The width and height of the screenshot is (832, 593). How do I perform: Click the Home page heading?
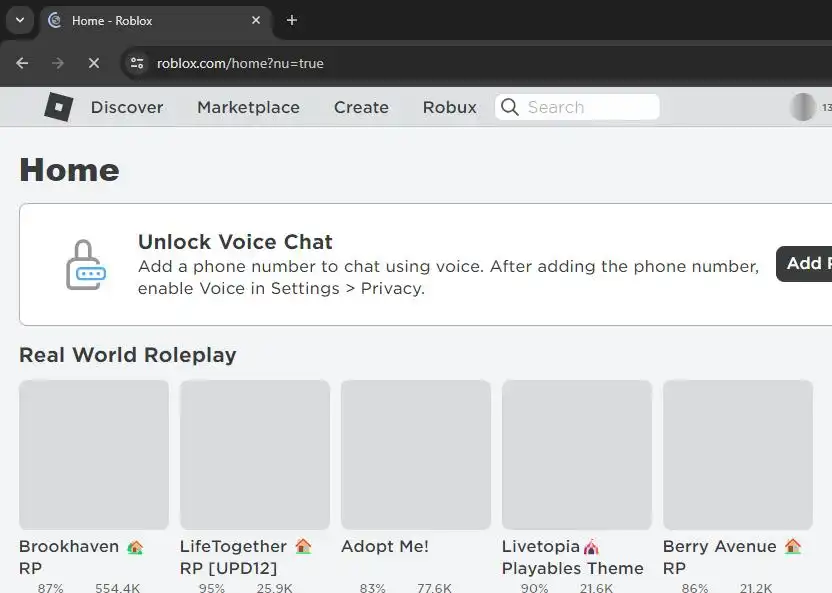tap(70, 170)
